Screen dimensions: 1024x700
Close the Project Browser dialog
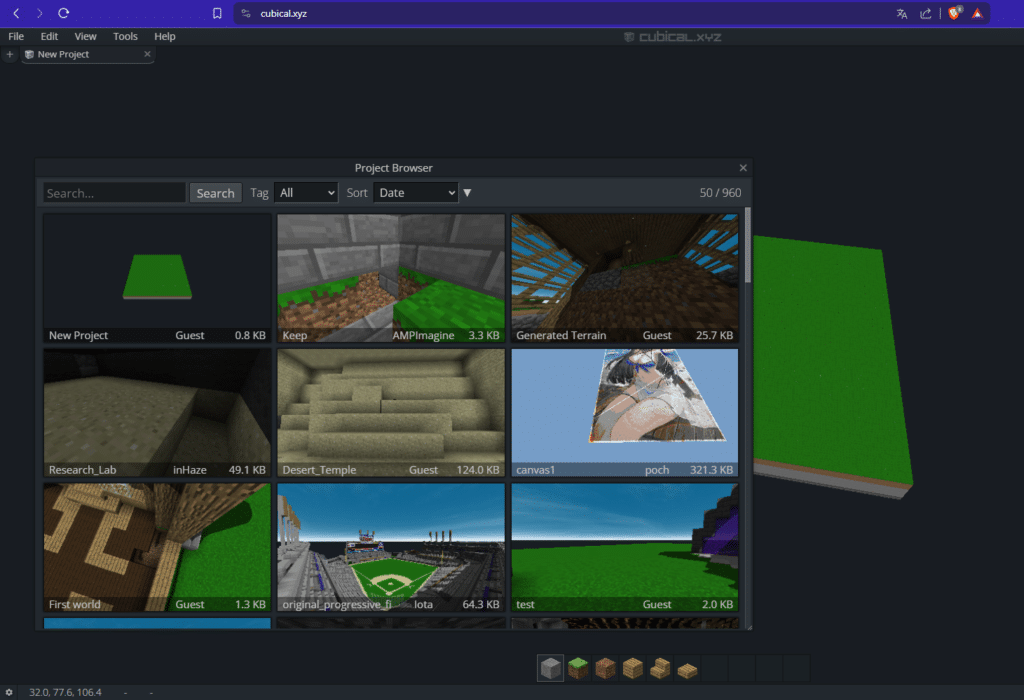coord(743,168)
